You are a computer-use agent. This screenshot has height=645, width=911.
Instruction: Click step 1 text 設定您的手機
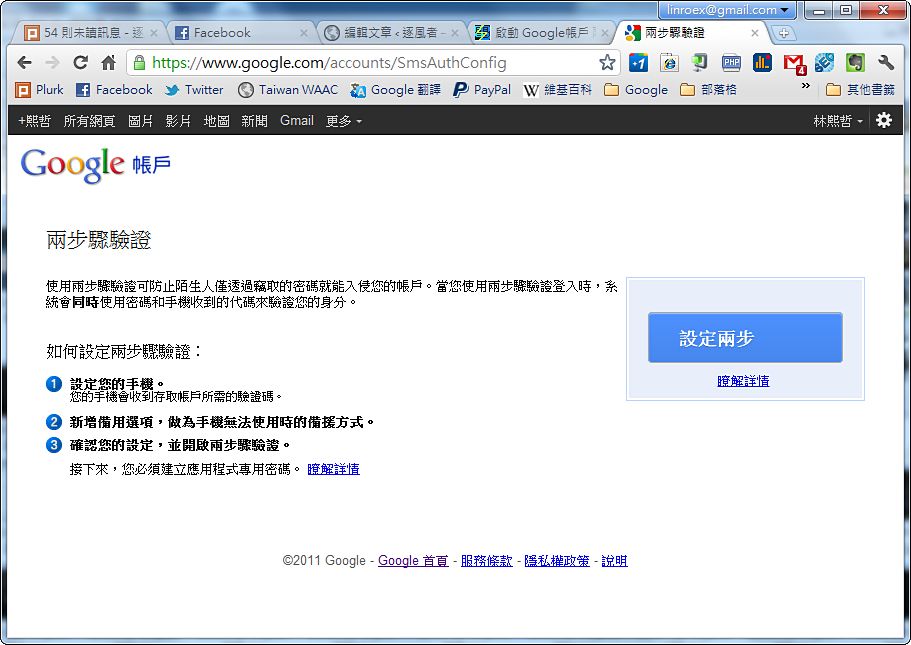117,384
